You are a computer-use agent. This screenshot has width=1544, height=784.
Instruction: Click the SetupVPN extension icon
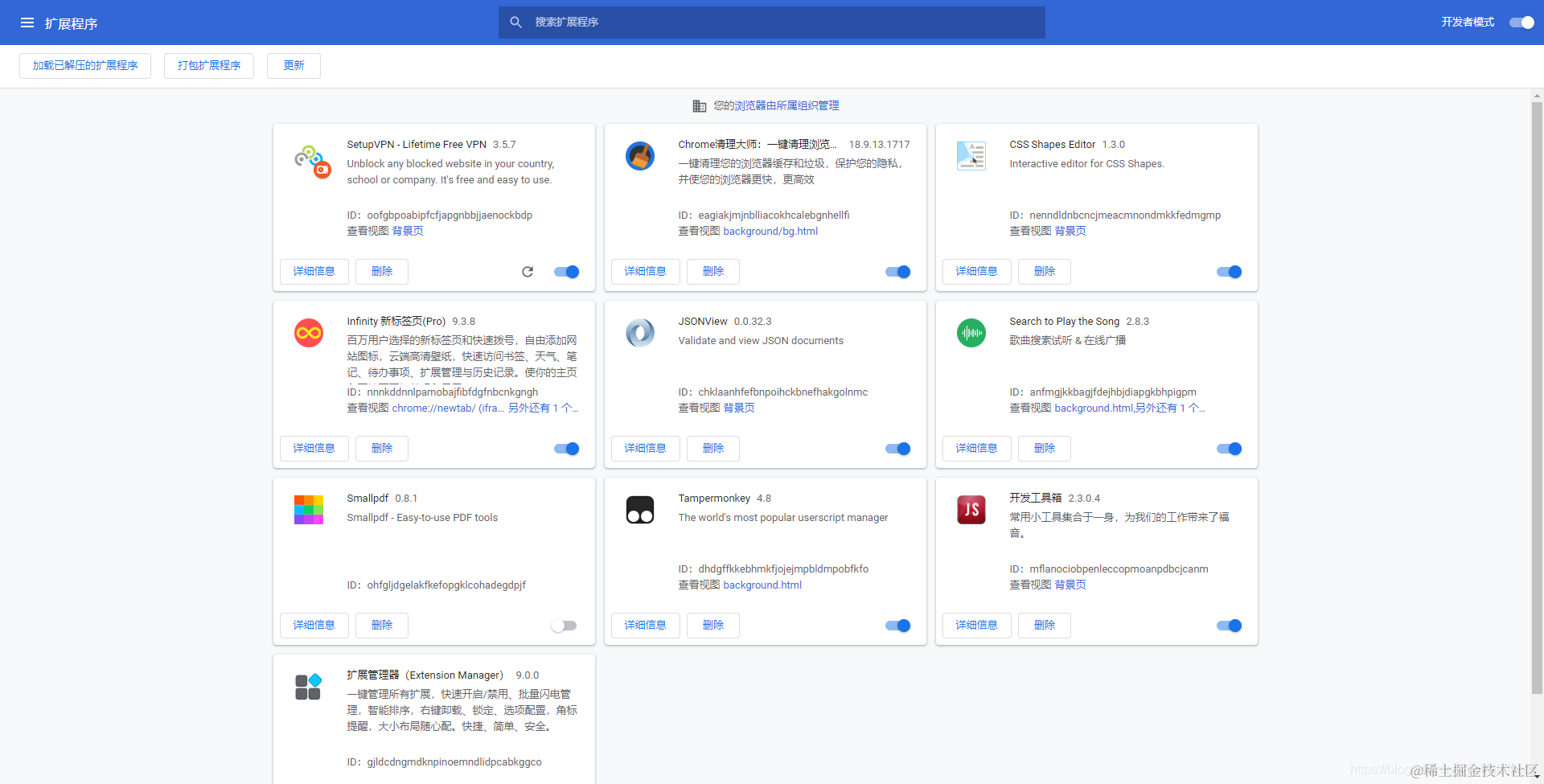pyautogui.click(x=312, y=161)
